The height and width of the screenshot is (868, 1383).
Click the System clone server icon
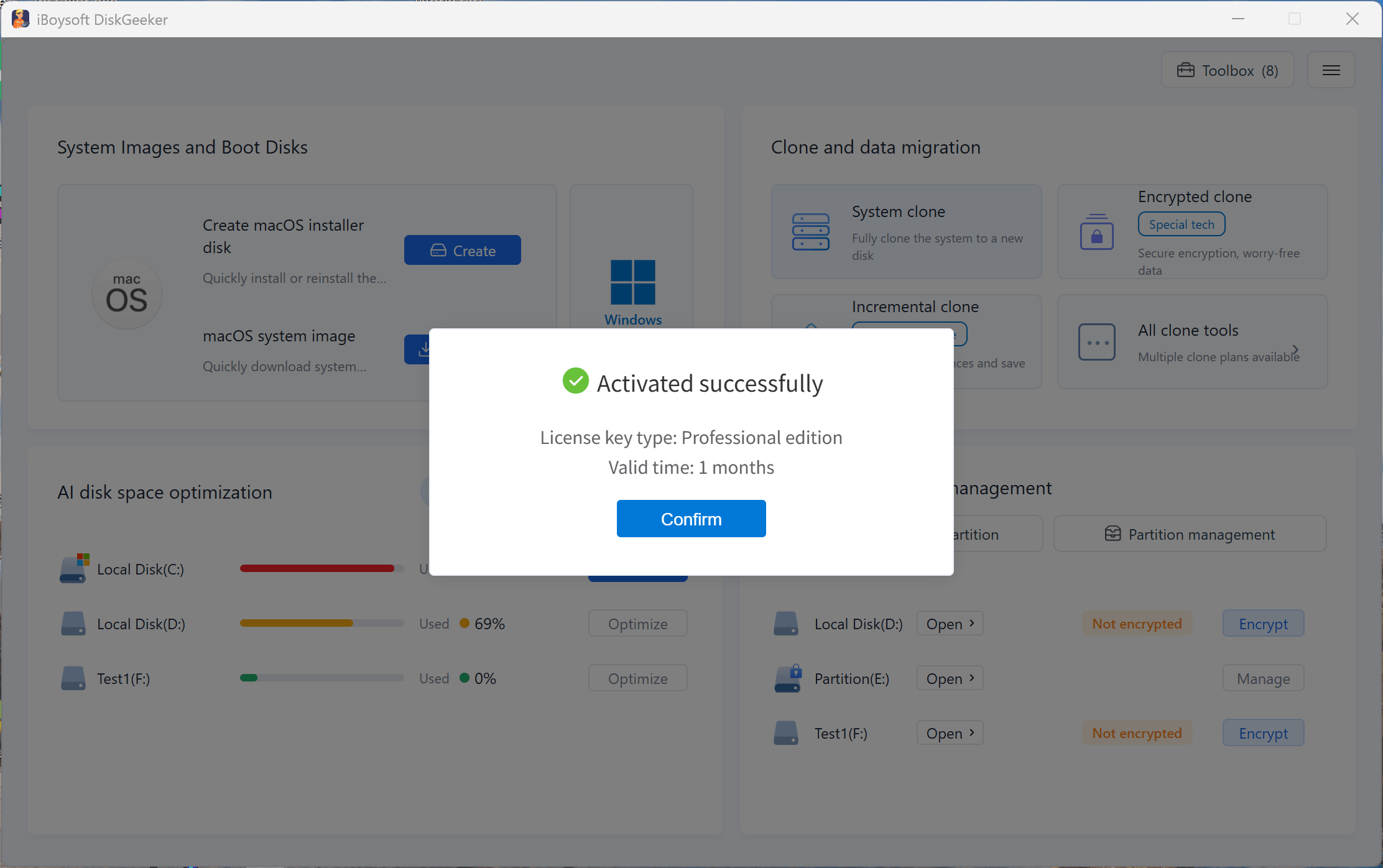pyautogui.click(x=811, y=232)
